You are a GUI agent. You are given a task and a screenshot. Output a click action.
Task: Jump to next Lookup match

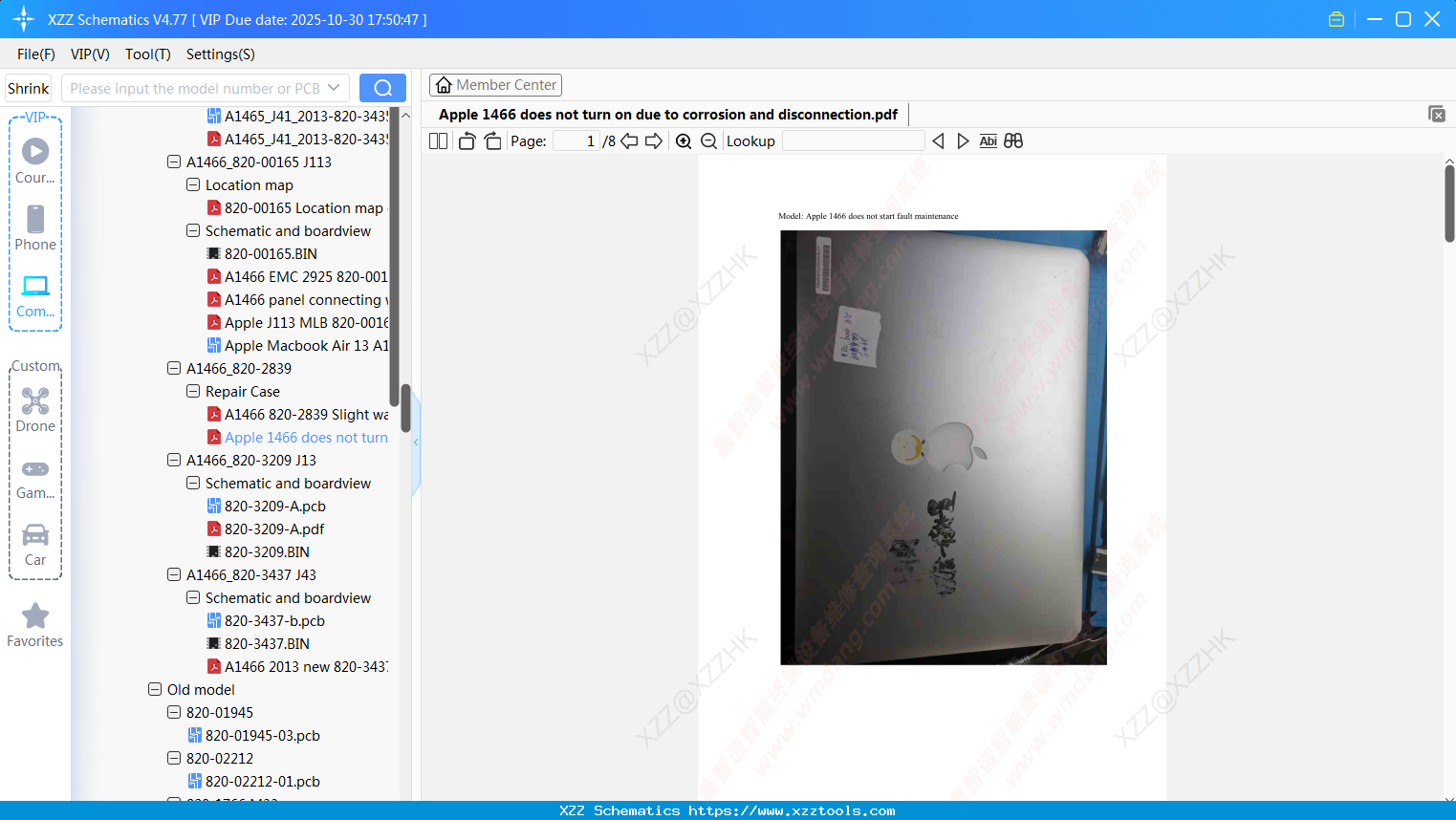pyautogui.click(x=963, y=141)
